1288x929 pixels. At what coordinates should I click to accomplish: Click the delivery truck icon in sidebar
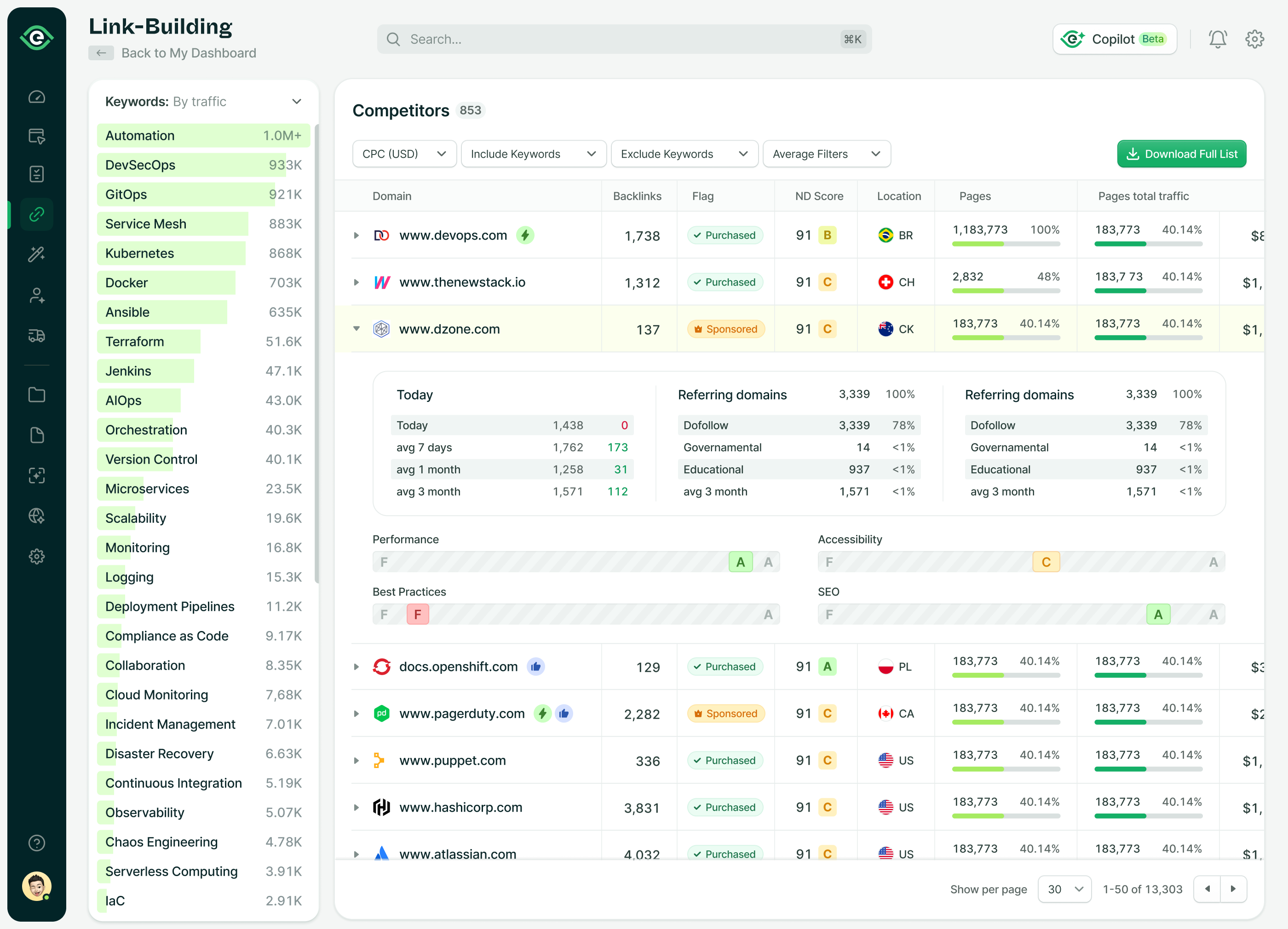tap(36, 335)
